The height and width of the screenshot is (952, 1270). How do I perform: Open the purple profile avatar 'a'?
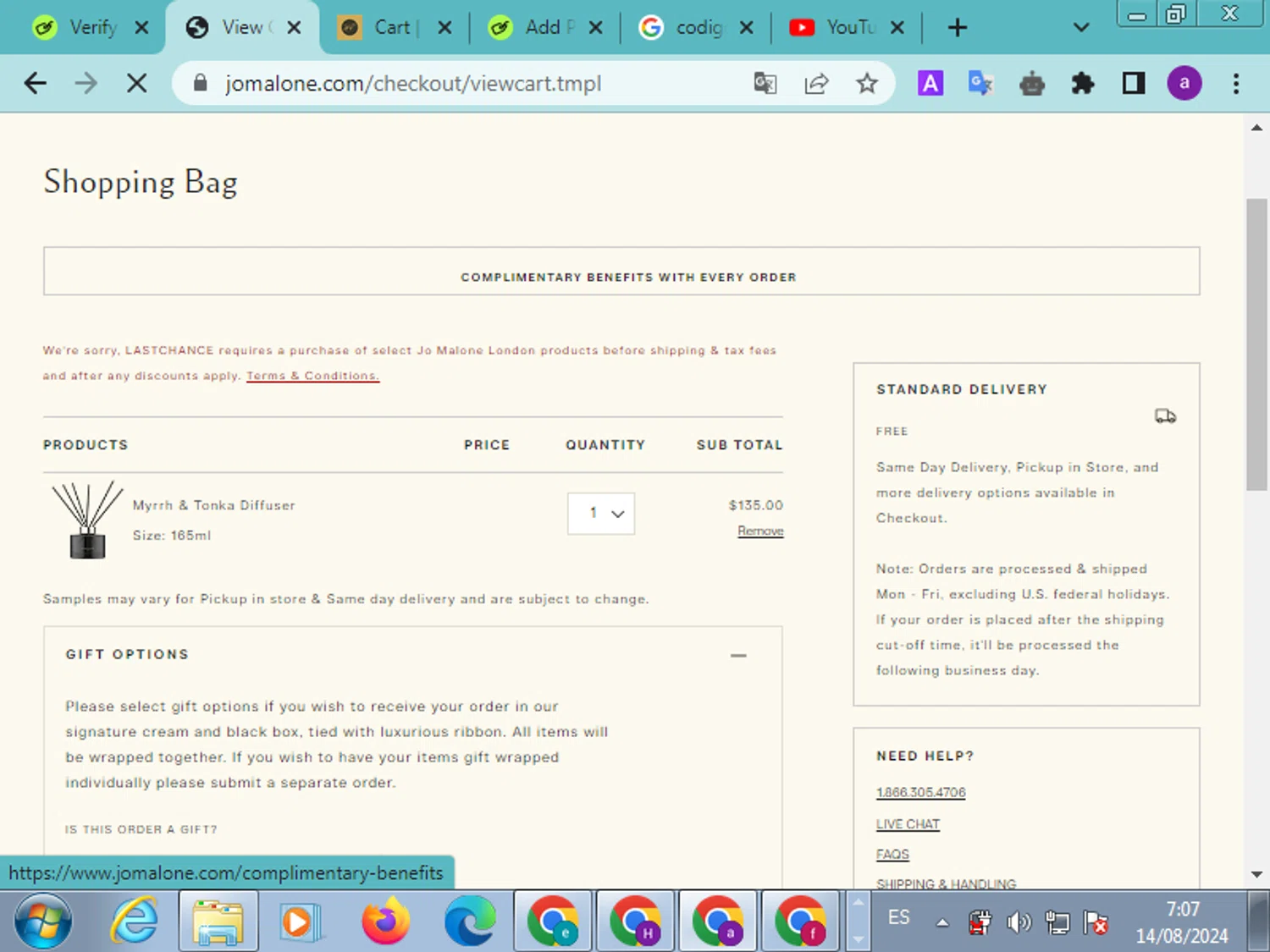(1184, 83)
